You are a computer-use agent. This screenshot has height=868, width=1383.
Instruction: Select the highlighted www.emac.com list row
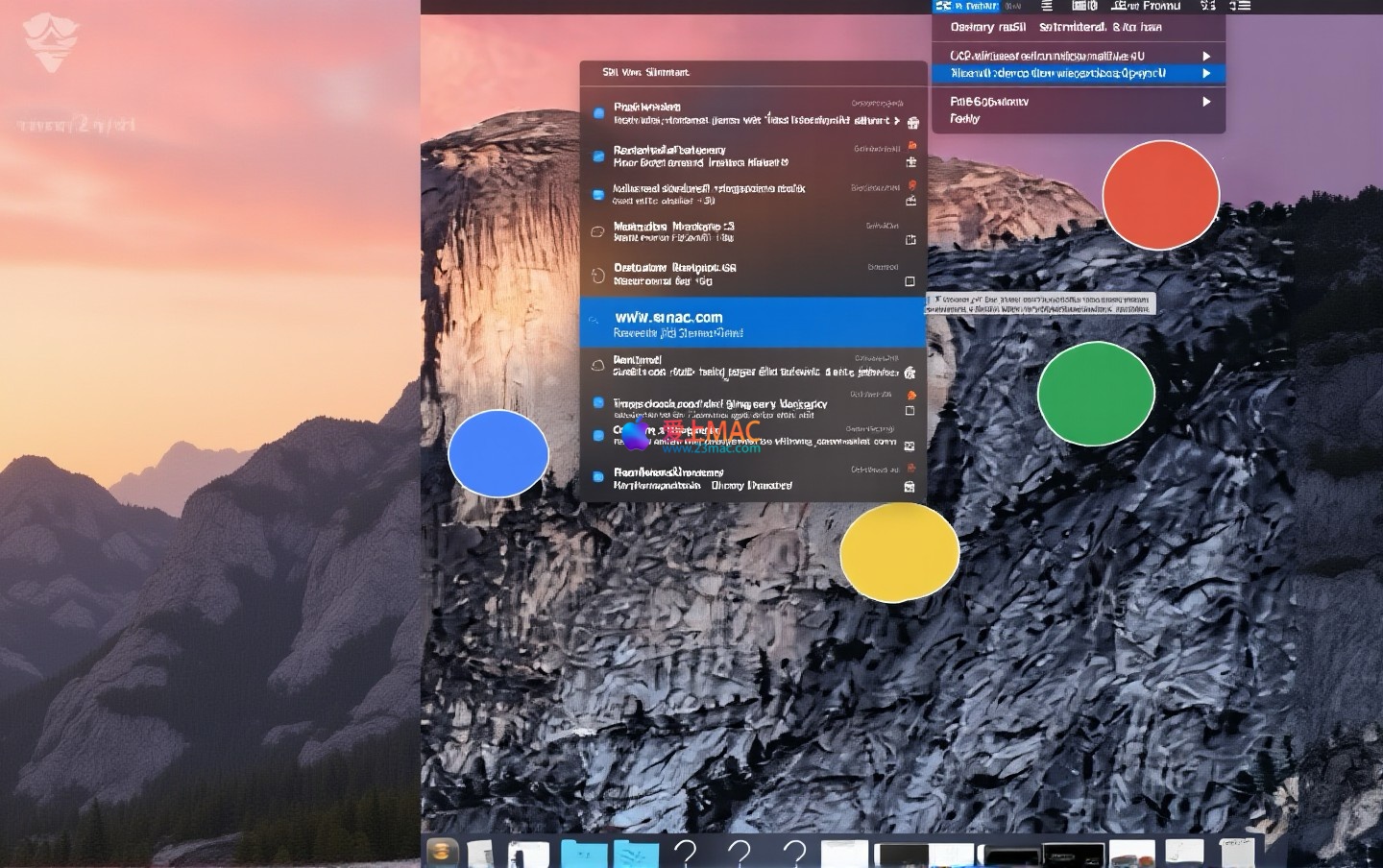[x=752, y=323]
